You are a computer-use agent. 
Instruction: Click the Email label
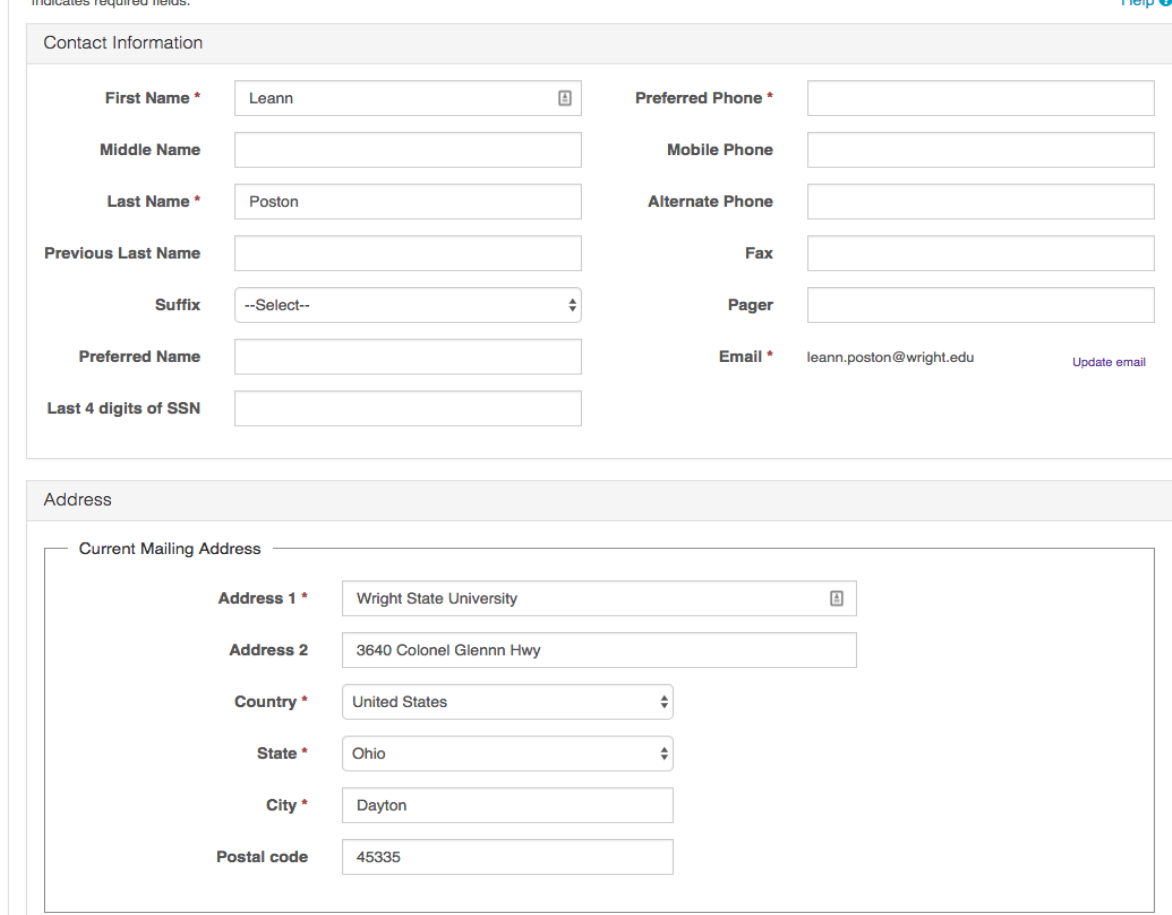click(746, 357)
